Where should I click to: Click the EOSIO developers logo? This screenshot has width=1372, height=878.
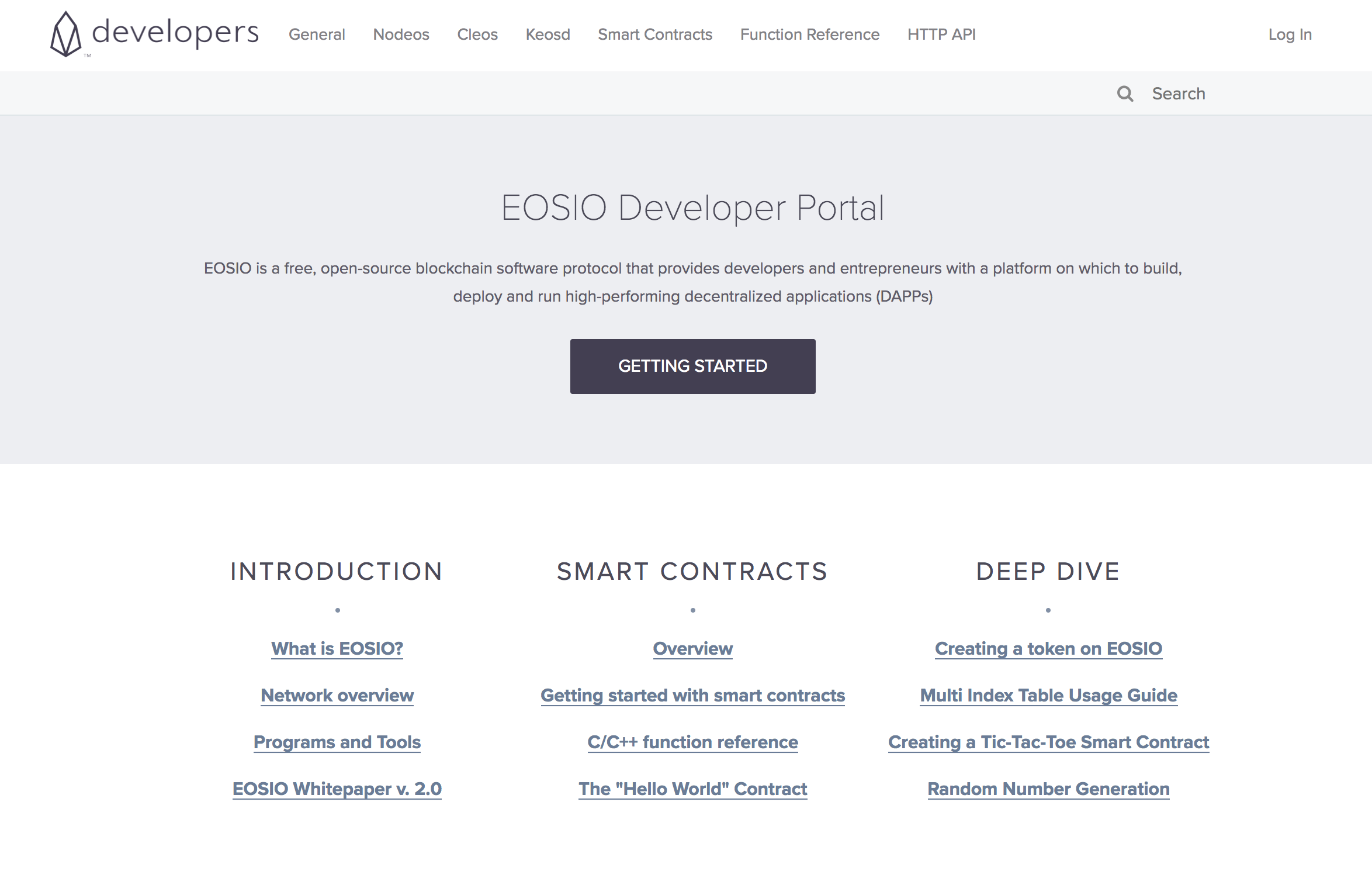[155, 34]
